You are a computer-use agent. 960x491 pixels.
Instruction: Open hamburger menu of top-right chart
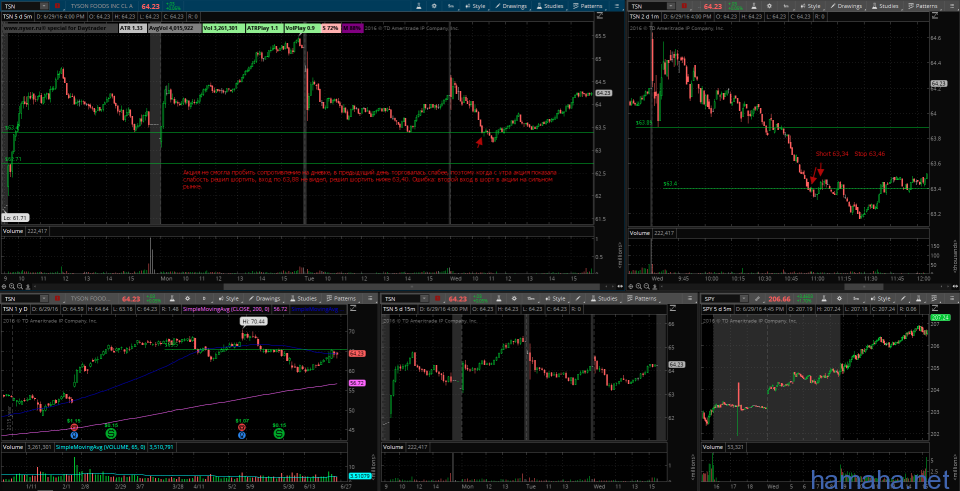951,6
